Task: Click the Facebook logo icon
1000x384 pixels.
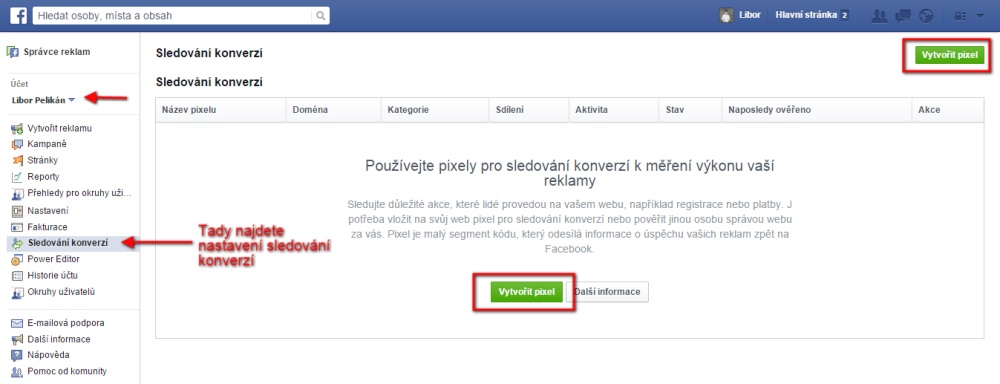Action: coord(18,15)
